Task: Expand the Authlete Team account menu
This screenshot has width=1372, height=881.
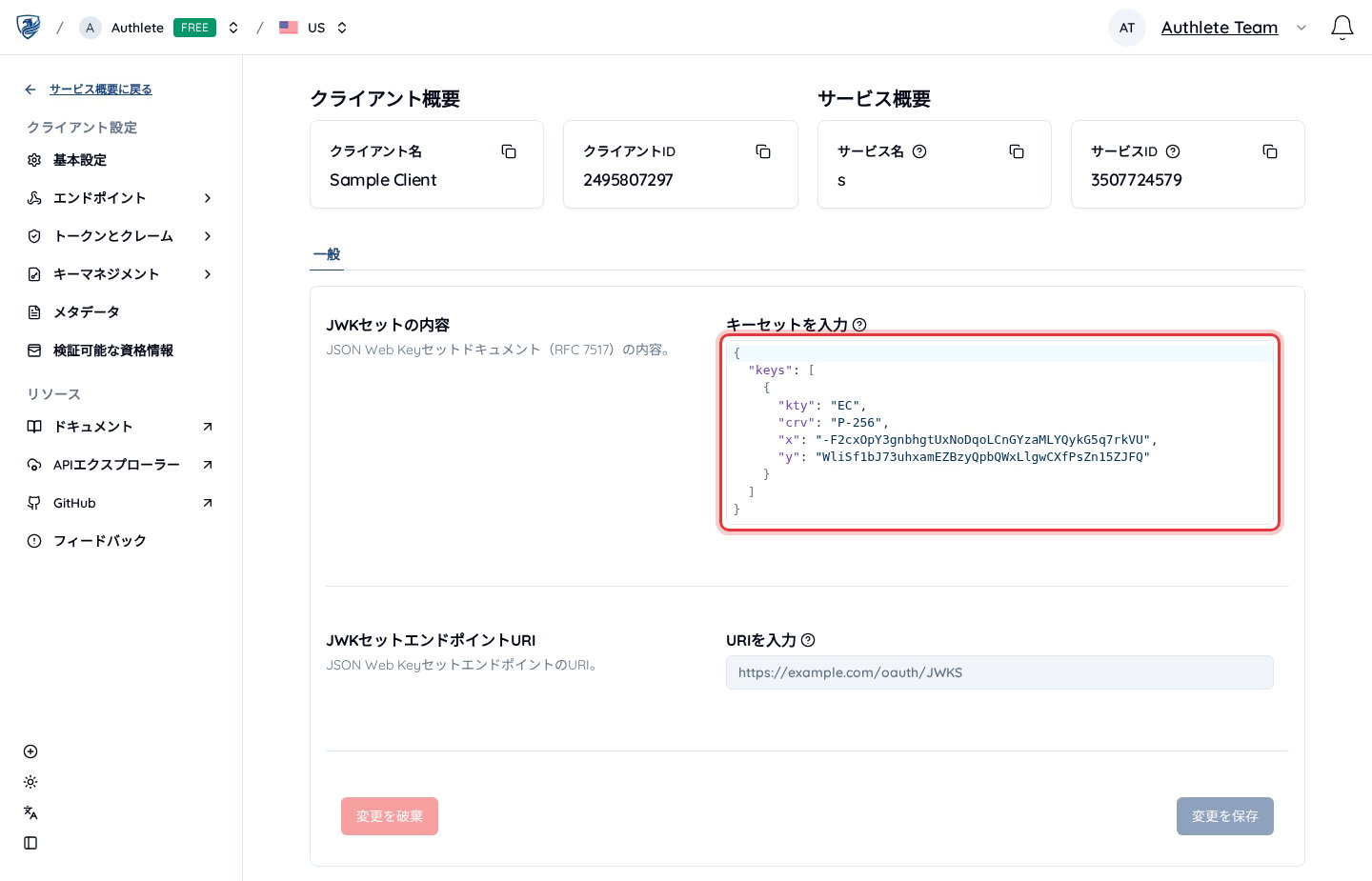Action: [1301, 28]
